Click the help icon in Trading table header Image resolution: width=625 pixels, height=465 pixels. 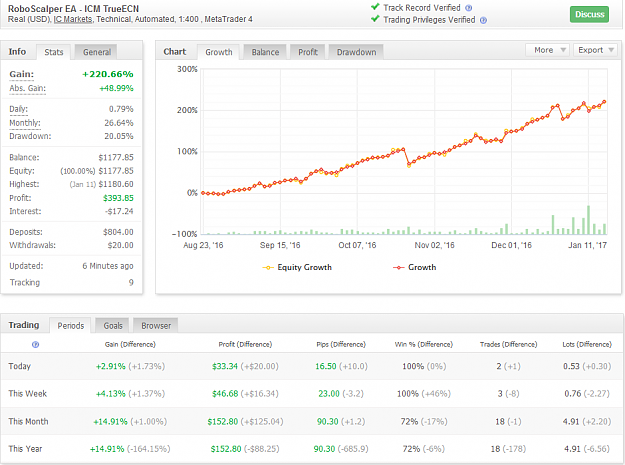pos(35,345)
